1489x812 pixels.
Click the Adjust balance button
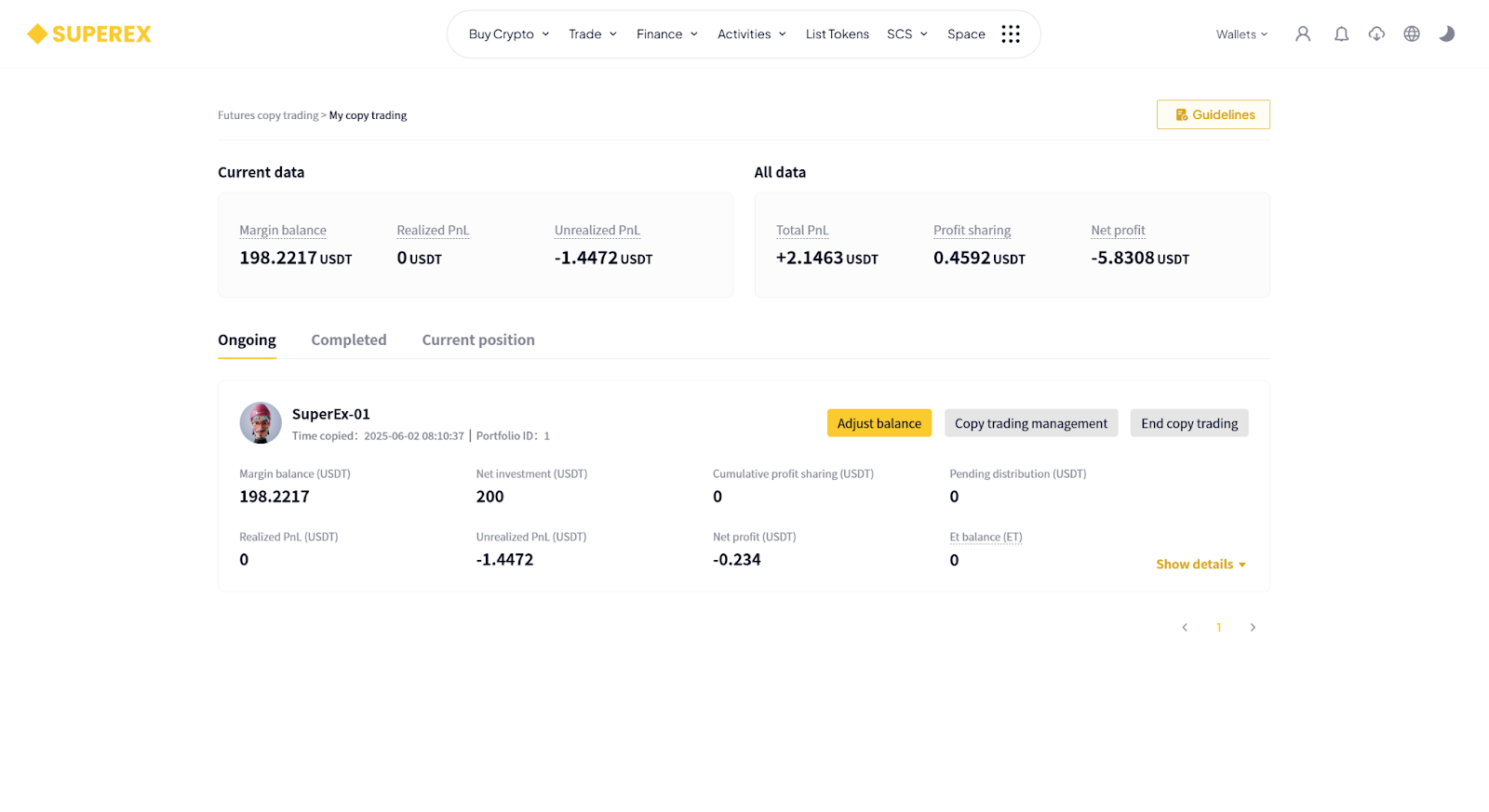pos(879,423)
